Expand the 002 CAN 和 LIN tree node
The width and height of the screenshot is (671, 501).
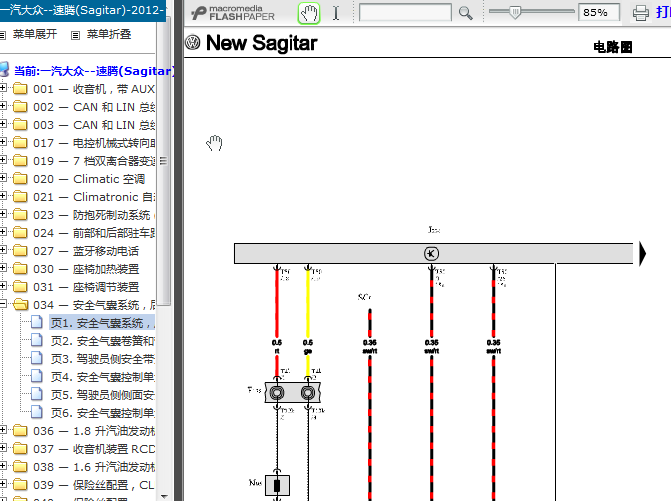point(3,106)
